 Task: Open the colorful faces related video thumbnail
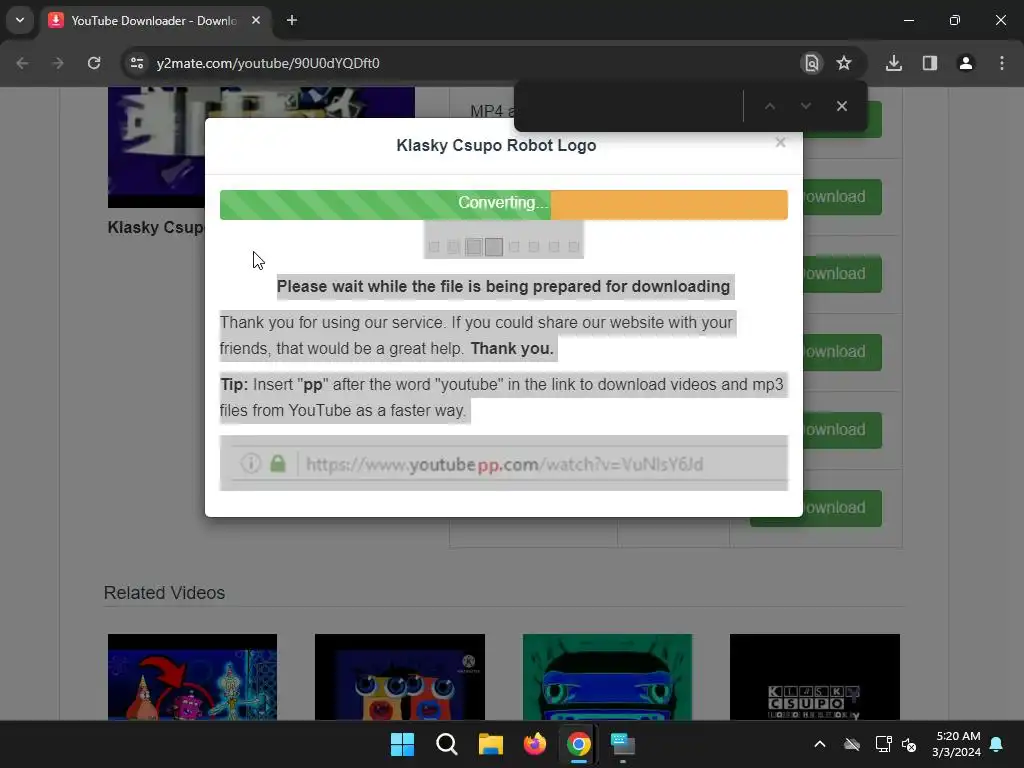point(400,677)
